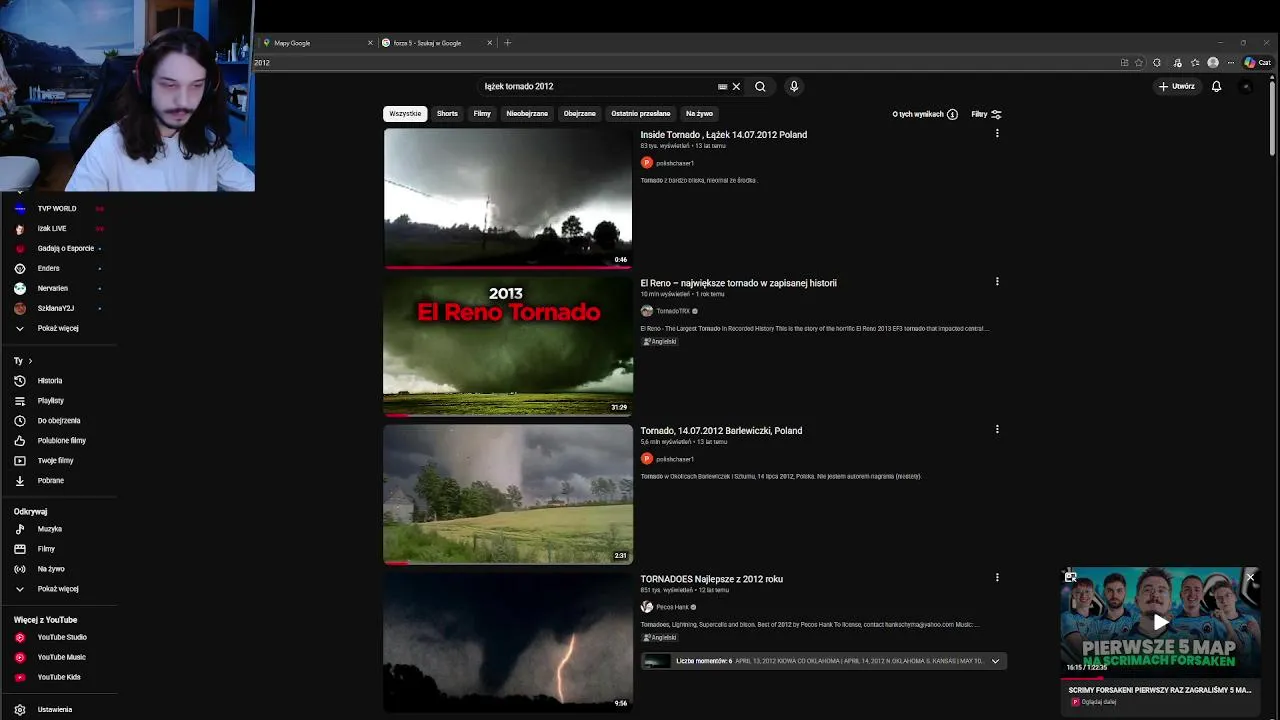
Task: Open options menu for Inside Tornado Łążek video
Action: [997, 133]
